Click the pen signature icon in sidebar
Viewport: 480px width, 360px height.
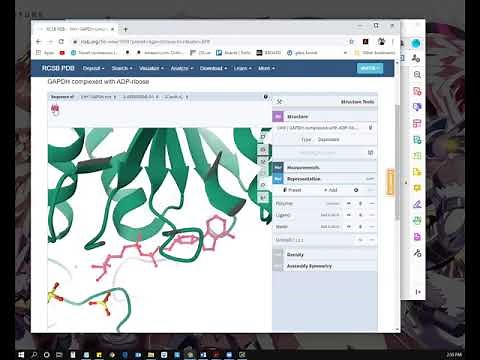click(x=417, y=204)
